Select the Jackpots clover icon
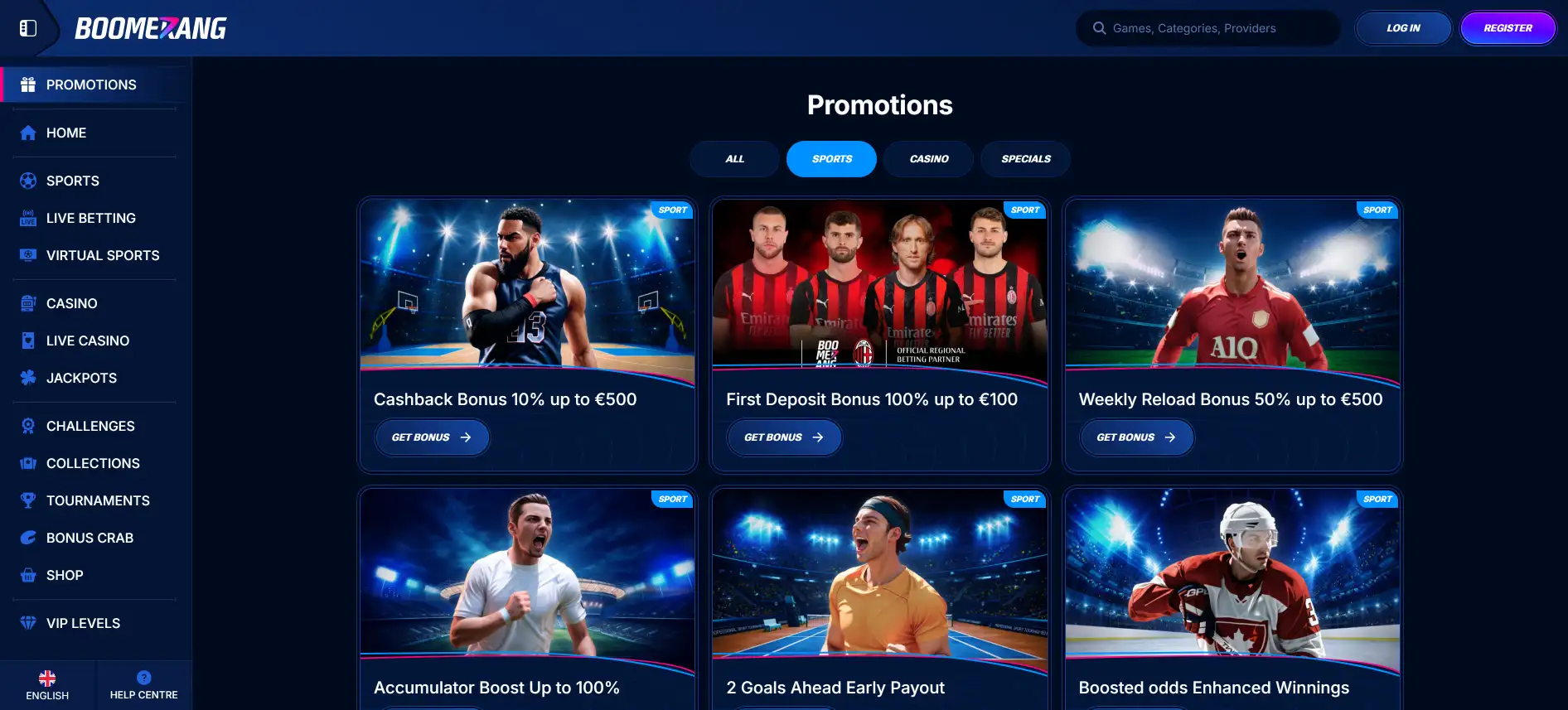The width and height of the screenshot is (1568, 710). click(x=28, y=378)
